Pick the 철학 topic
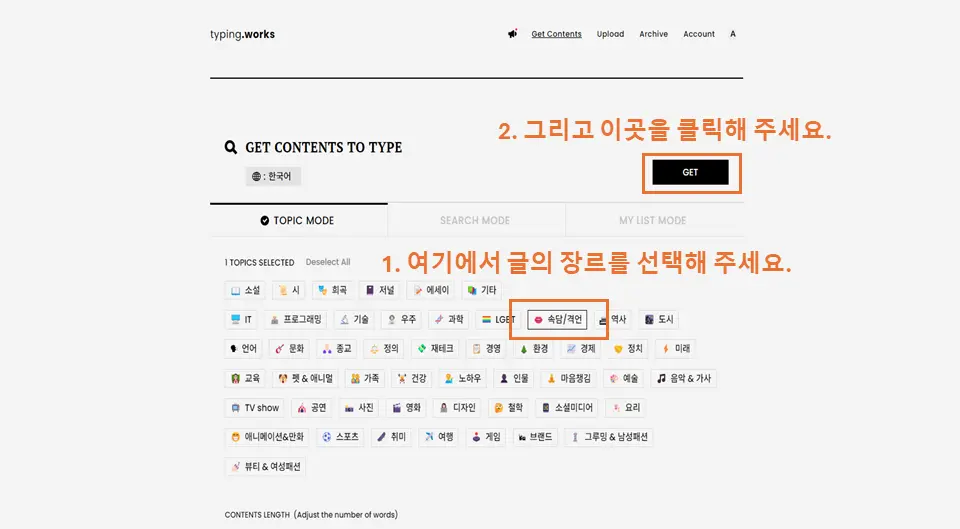This screenshot has height=529, width=960. point(508,408)
